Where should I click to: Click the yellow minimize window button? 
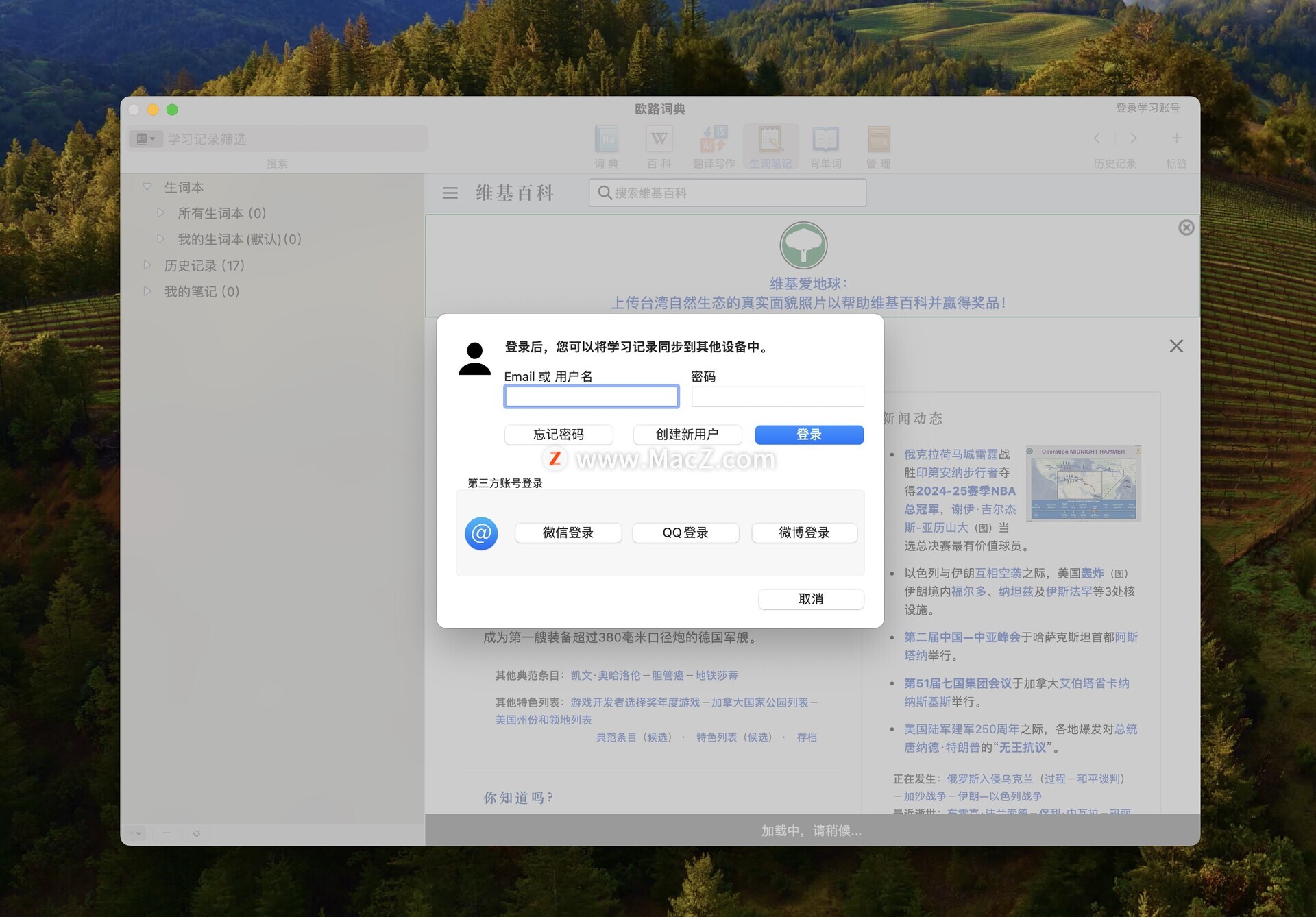tap(153, 110)
